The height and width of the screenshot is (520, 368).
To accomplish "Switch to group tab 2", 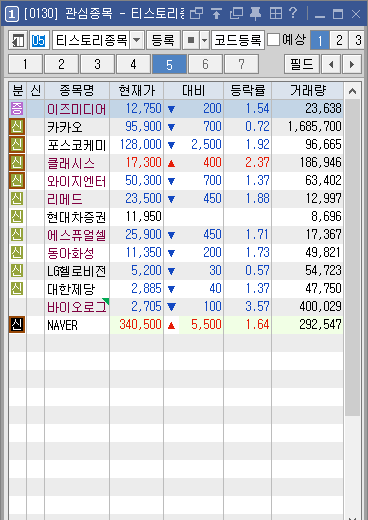I will point(61,64).
